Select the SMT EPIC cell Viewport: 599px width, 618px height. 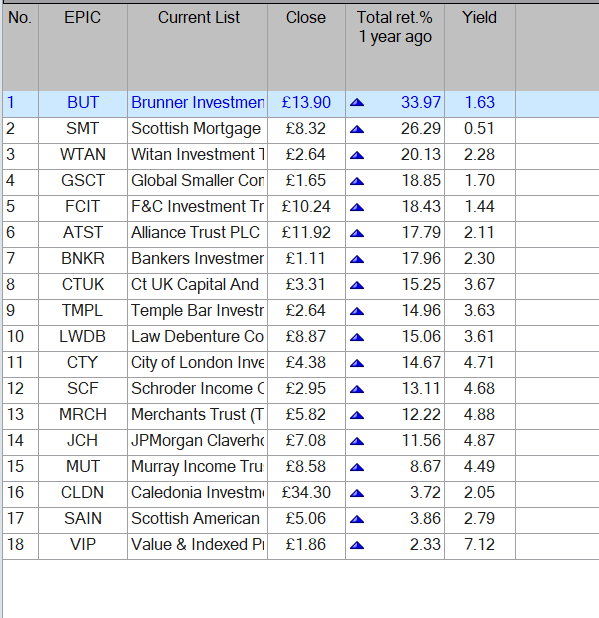(83, 128)
